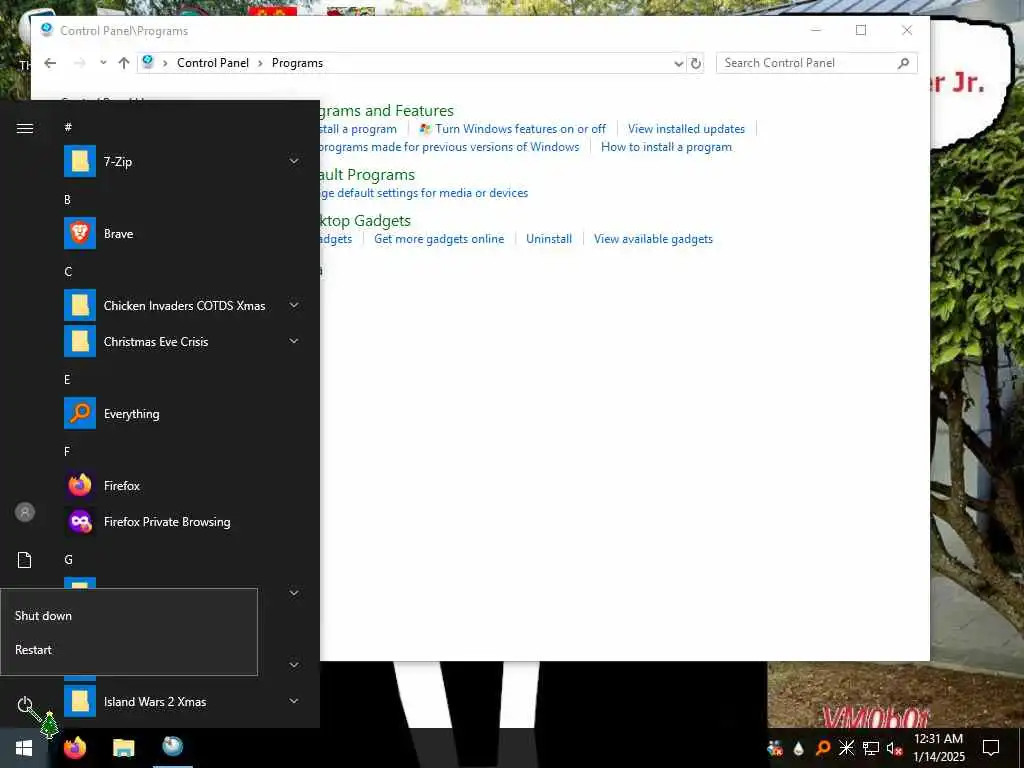Viewport: 1024px width, 768px height.
Task: Launch Firefox from Start menu list
Action: 182,485
